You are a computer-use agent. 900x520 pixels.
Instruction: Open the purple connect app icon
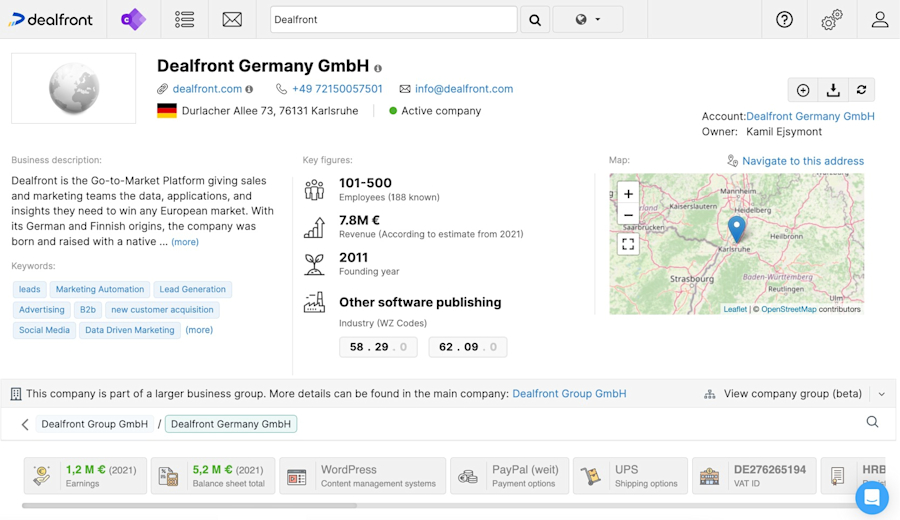(x=133, y=20)
